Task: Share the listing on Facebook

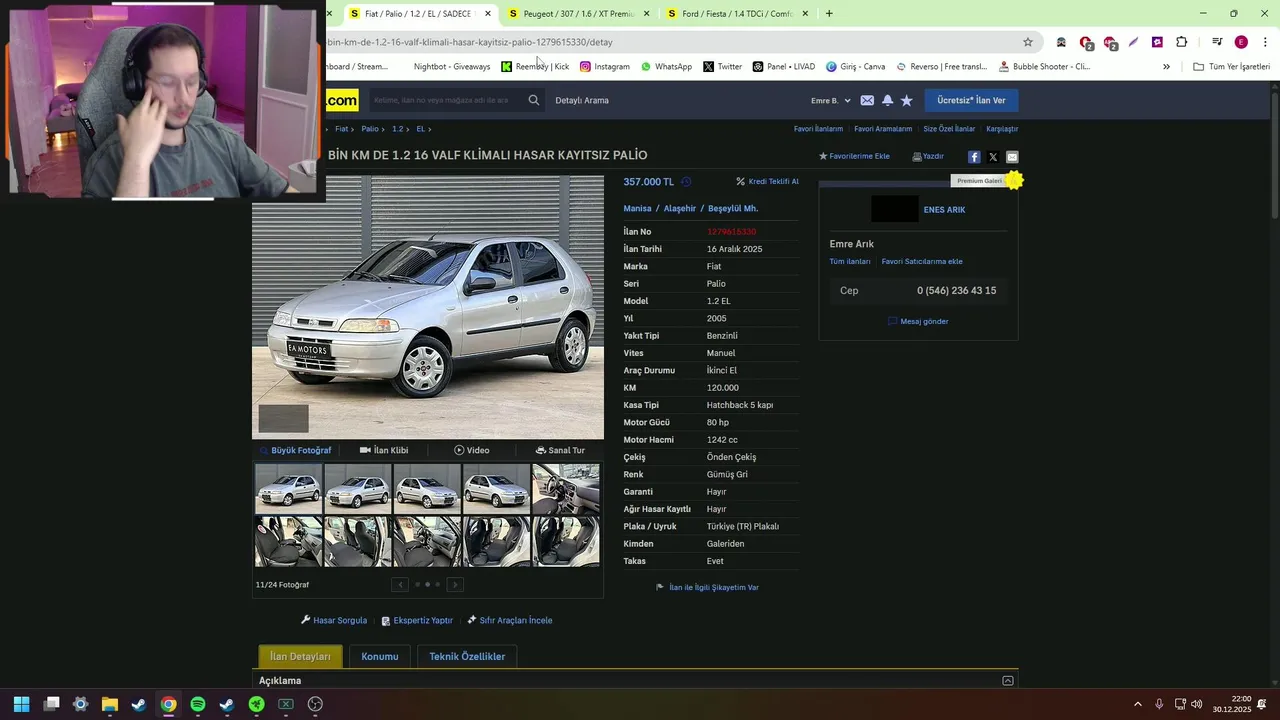Action: 974,157
